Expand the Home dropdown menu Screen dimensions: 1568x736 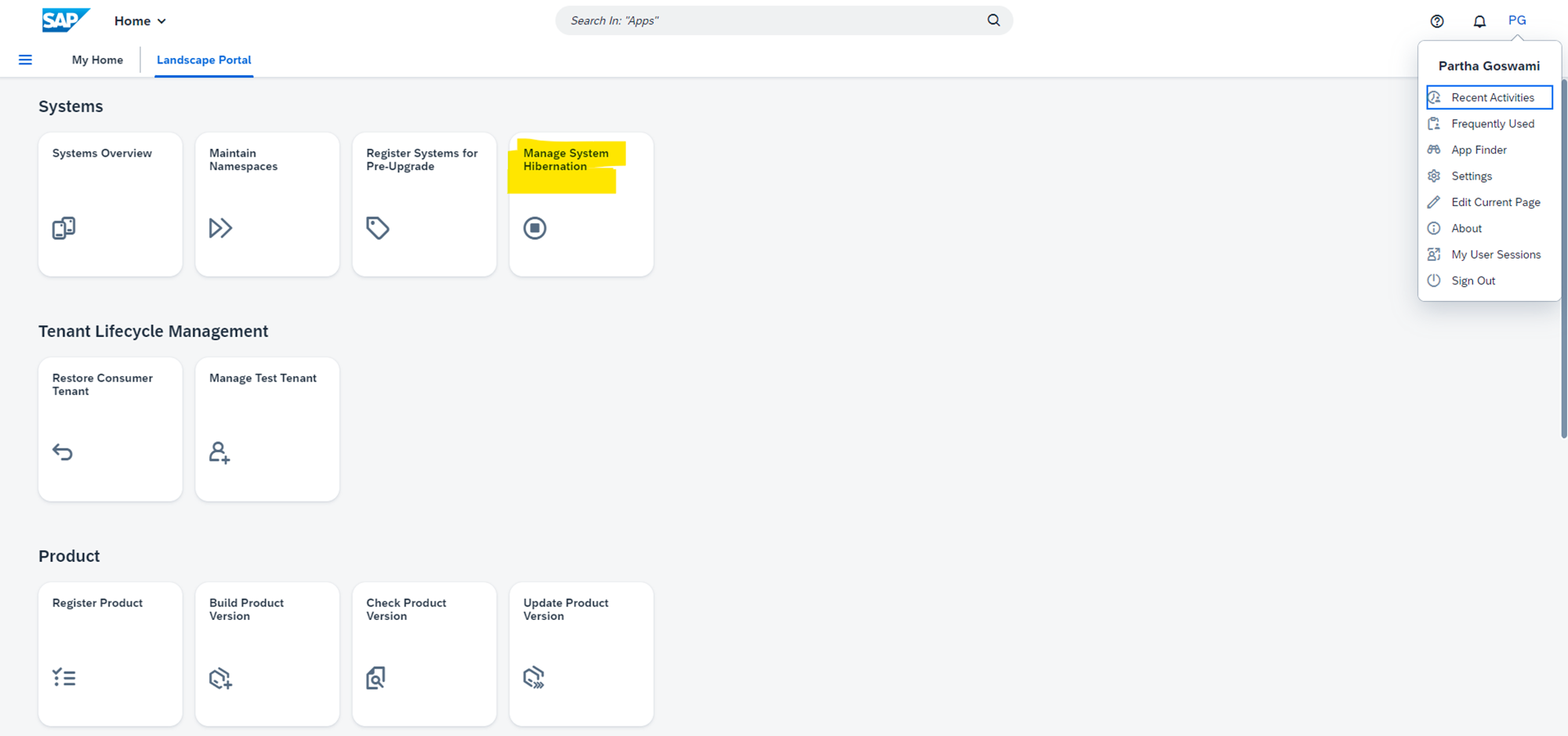140,21
